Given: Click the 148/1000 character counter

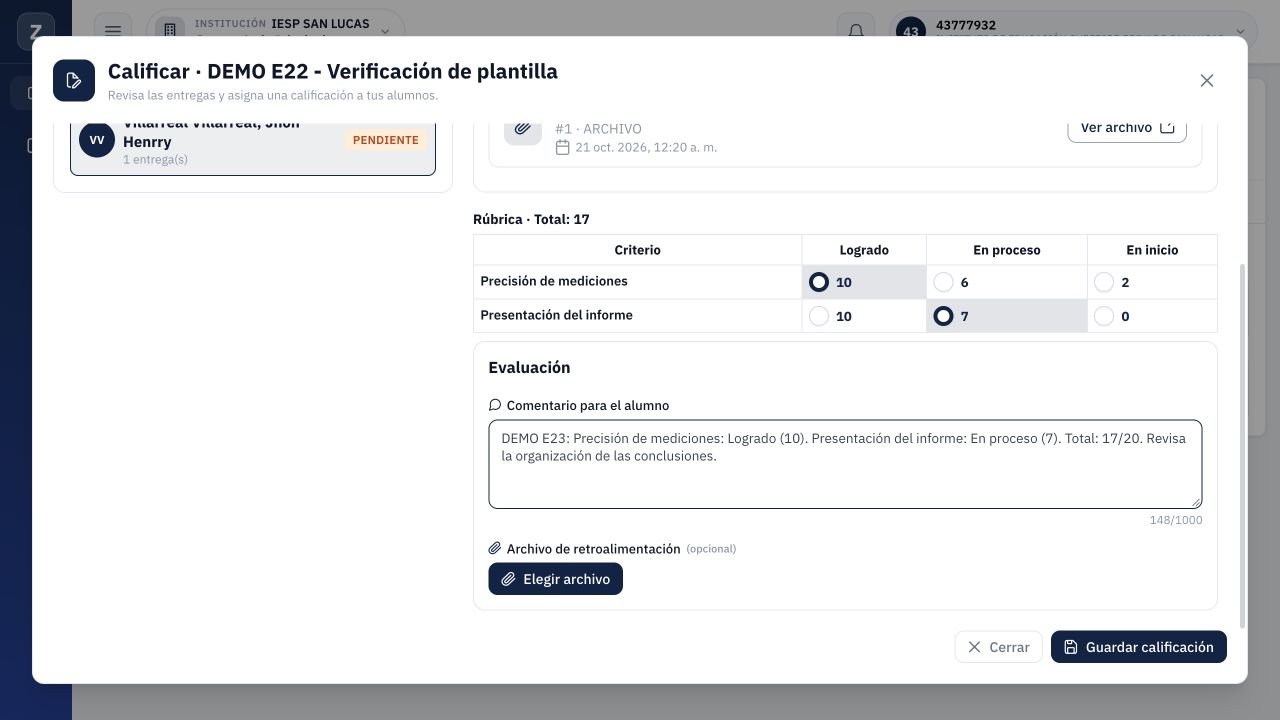Looking at the screenshot, I should [x=1176, y=520].
